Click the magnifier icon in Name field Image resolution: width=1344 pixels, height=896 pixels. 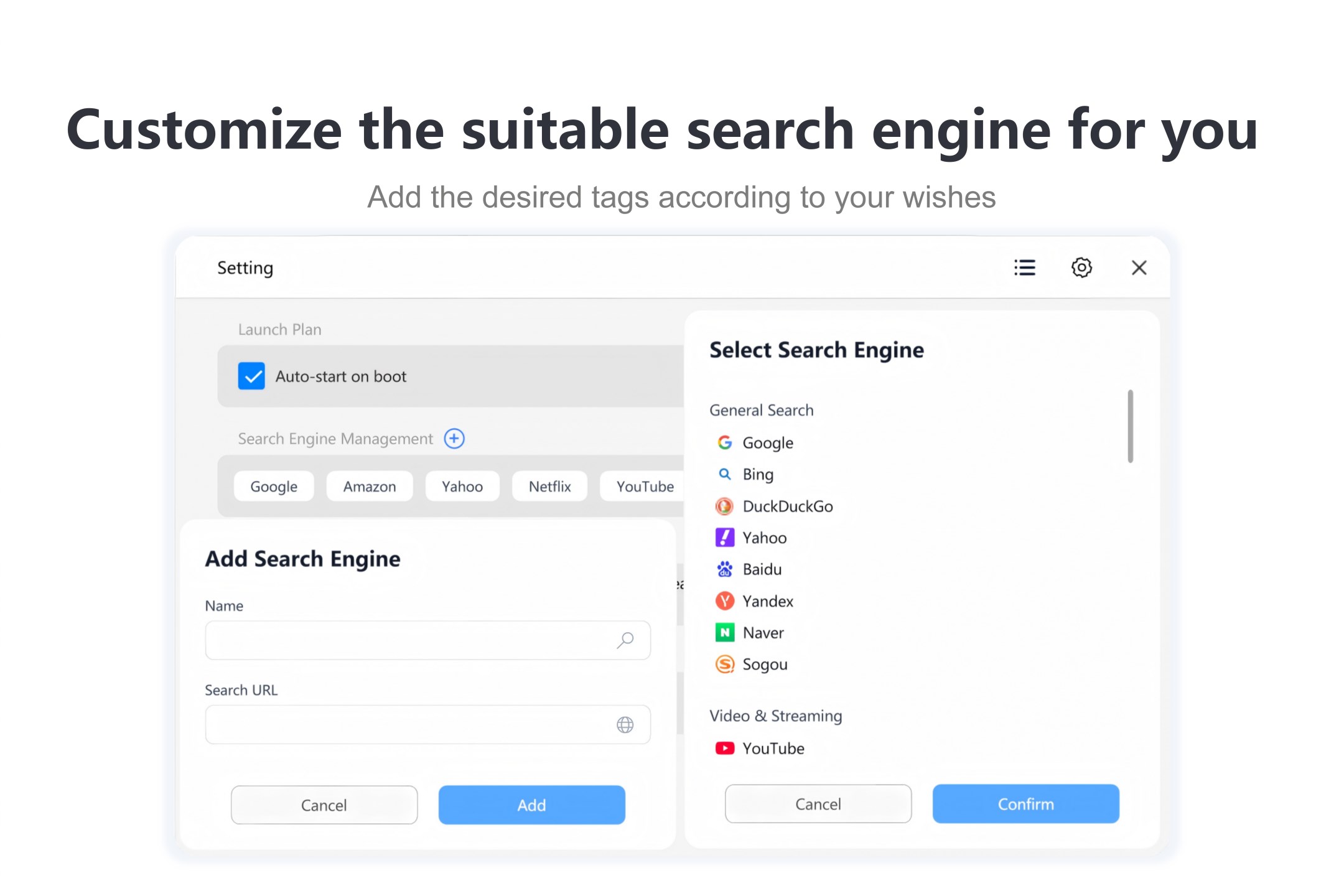point(625,640)
